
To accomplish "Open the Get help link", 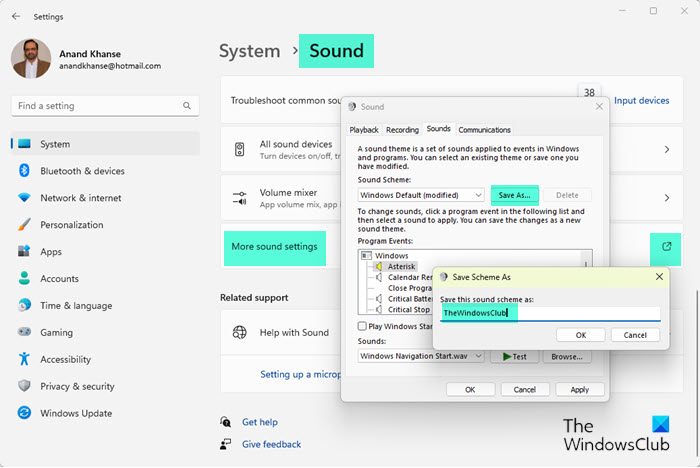I will pyautogui.click(x=260, y=422).
